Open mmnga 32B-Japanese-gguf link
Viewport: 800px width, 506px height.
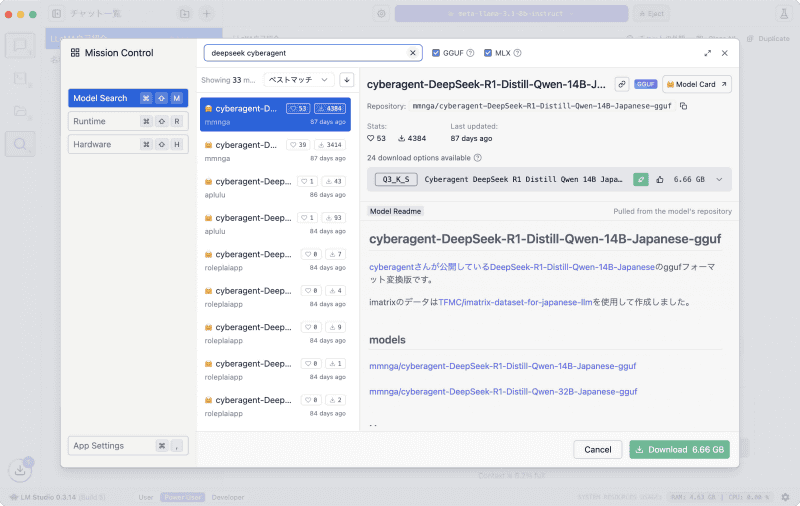point(503,392)
